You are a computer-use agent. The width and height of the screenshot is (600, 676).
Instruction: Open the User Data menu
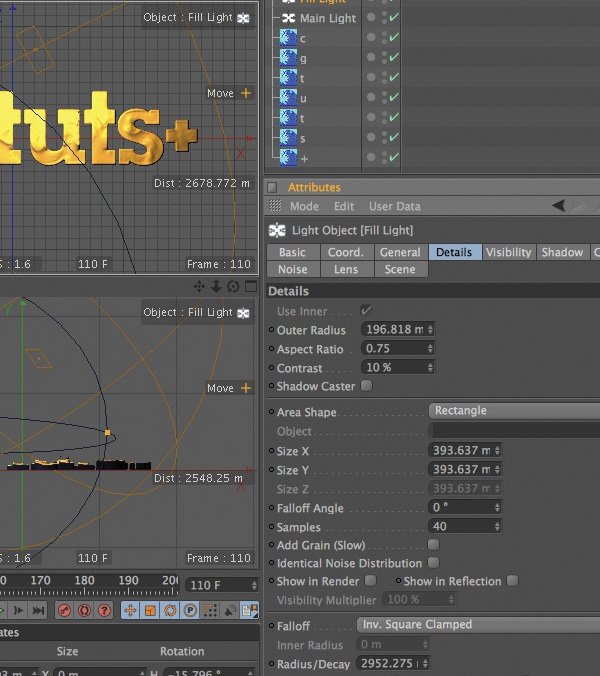click(x=394, y=206)
